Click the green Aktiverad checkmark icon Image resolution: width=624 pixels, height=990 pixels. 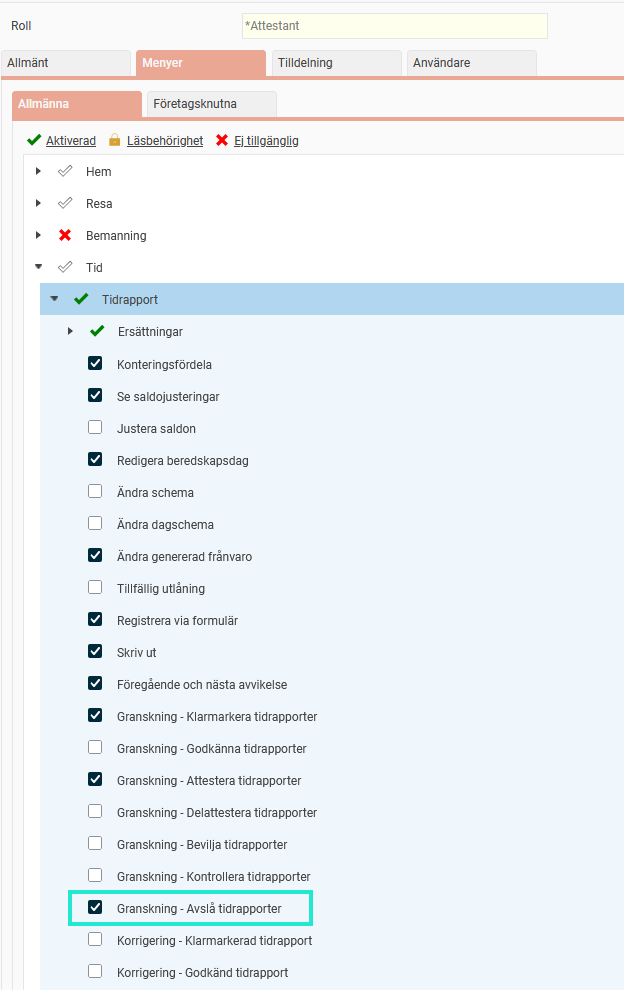pyautogui.click(x=34, y=141)
